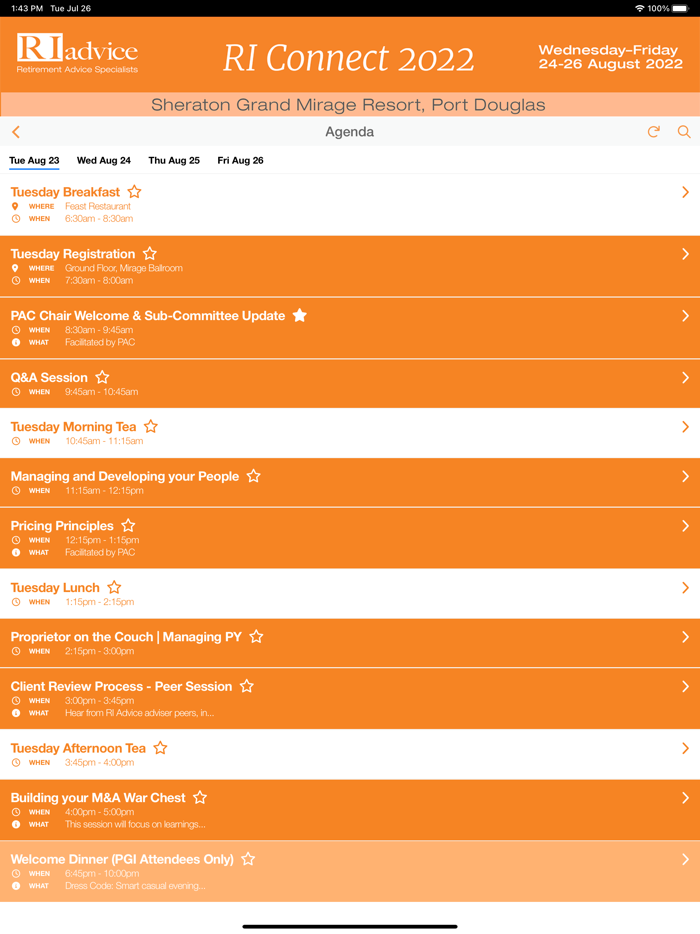The height and width of the screenshot is (934, 700).
Task: Unstar PAC Chair Welcome session
Action: (x=300, y=315)
